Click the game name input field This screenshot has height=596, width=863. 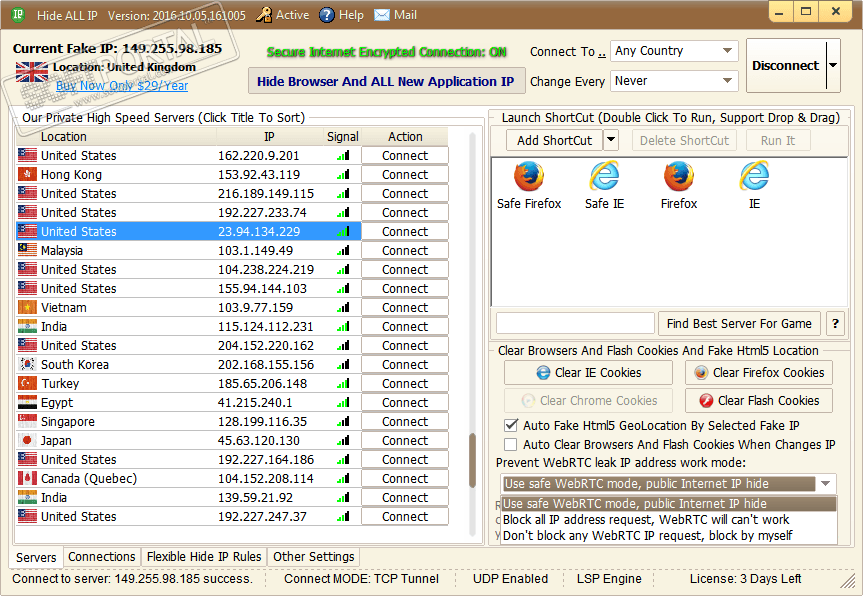[575, 324]
